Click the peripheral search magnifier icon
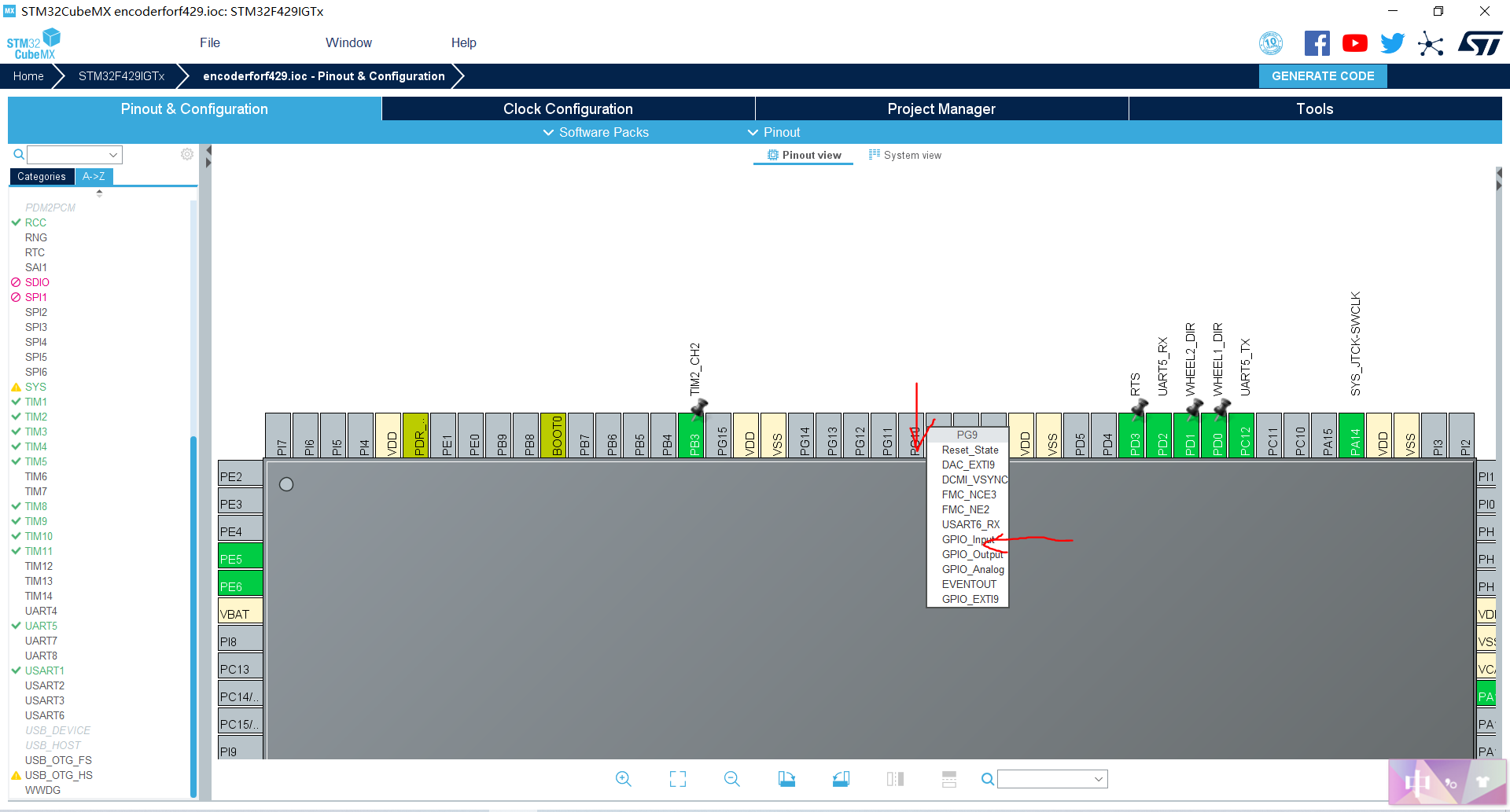This screenshot has height=812, width=1510. coord(18,154)
